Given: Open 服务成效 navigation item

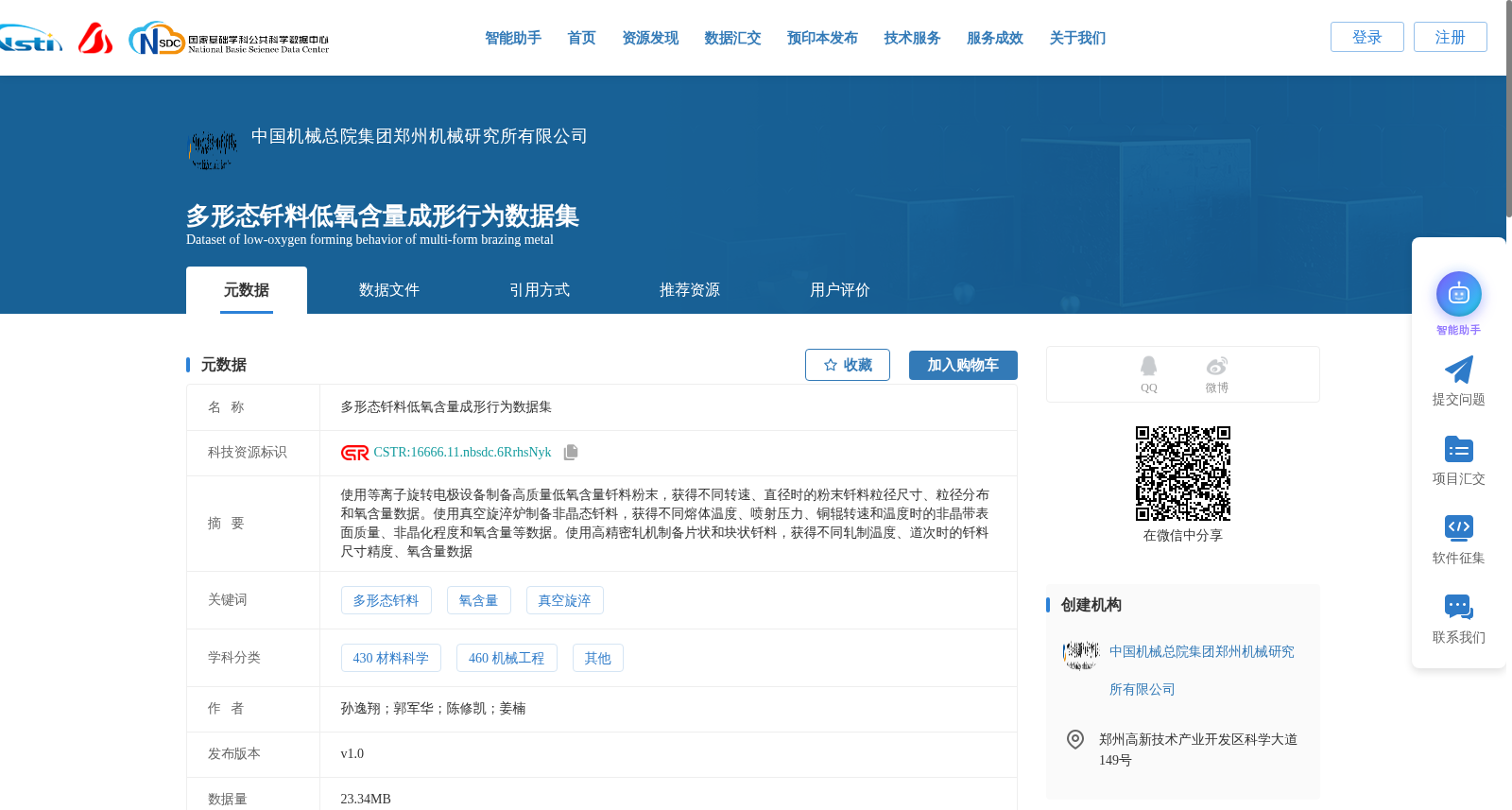Looking at the screenshot, I should [x=995, y=38].
